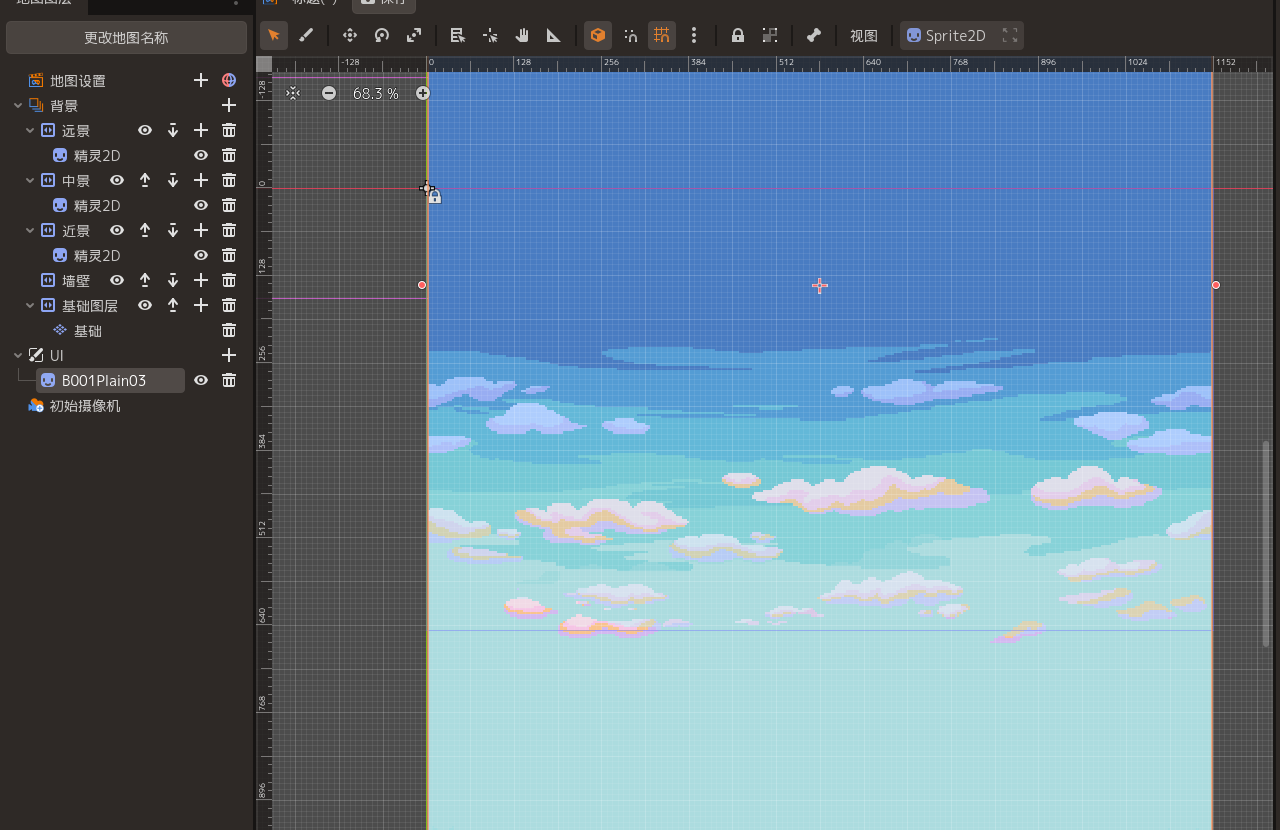Collapse the 背景 group
The image size is (1280, 830).
(x=18, y=105)
